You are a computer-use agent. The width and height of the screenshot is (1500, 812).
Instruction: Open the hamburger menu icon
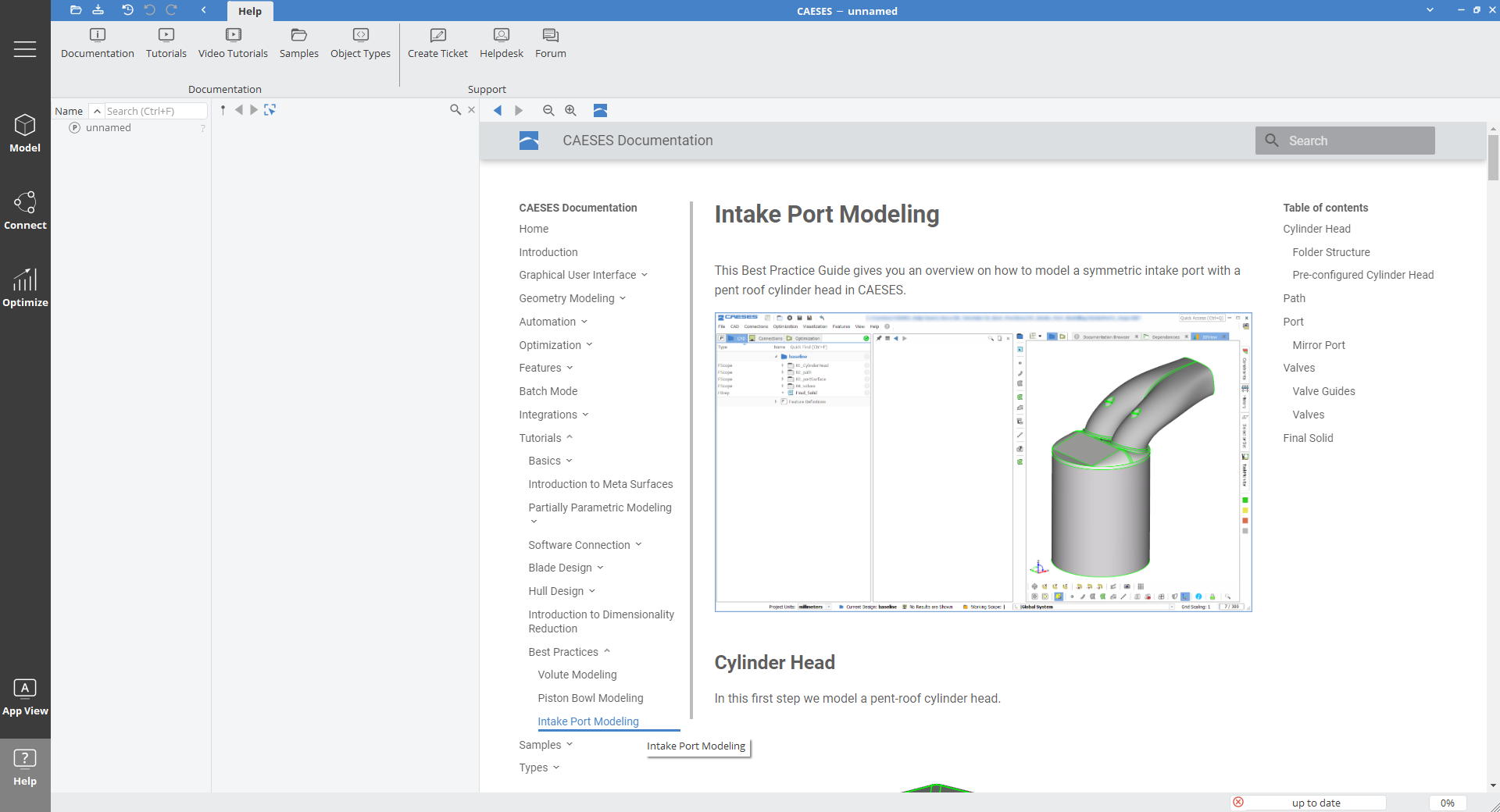click(25, 49)
